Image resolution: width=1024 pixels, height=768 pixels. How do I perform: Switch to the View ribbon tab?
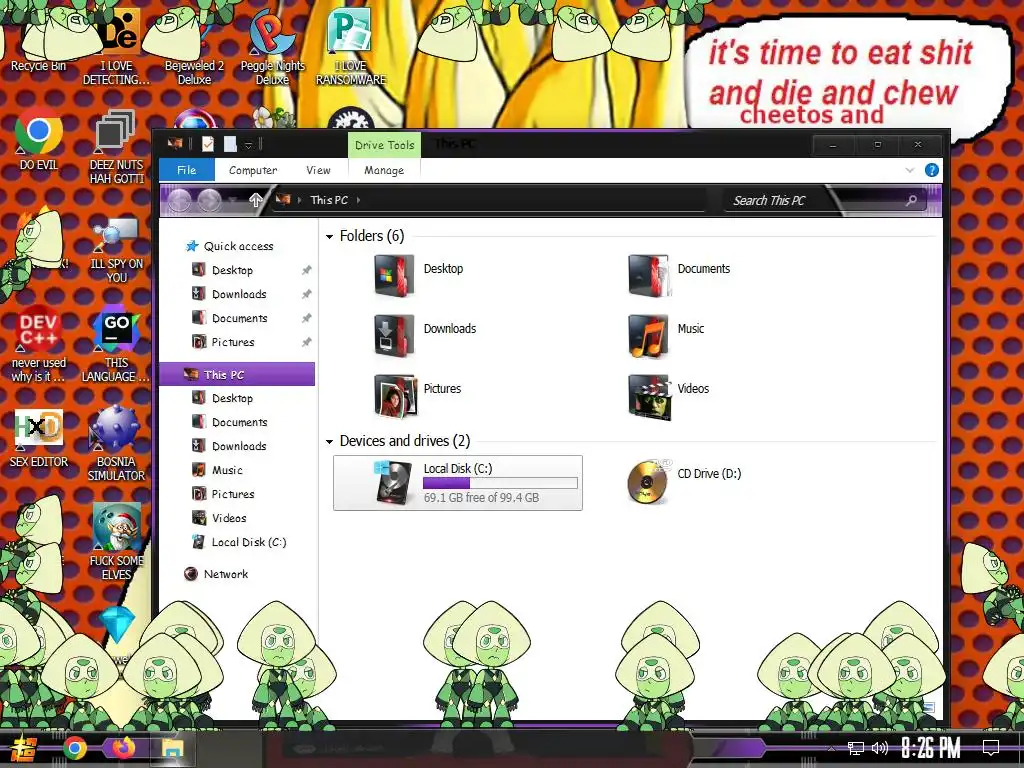tap(318, 170)
